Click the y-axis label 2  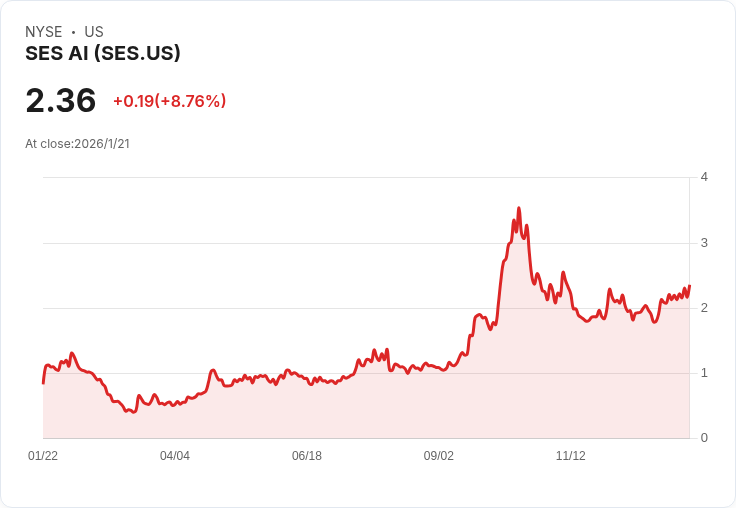pos(704,308)
